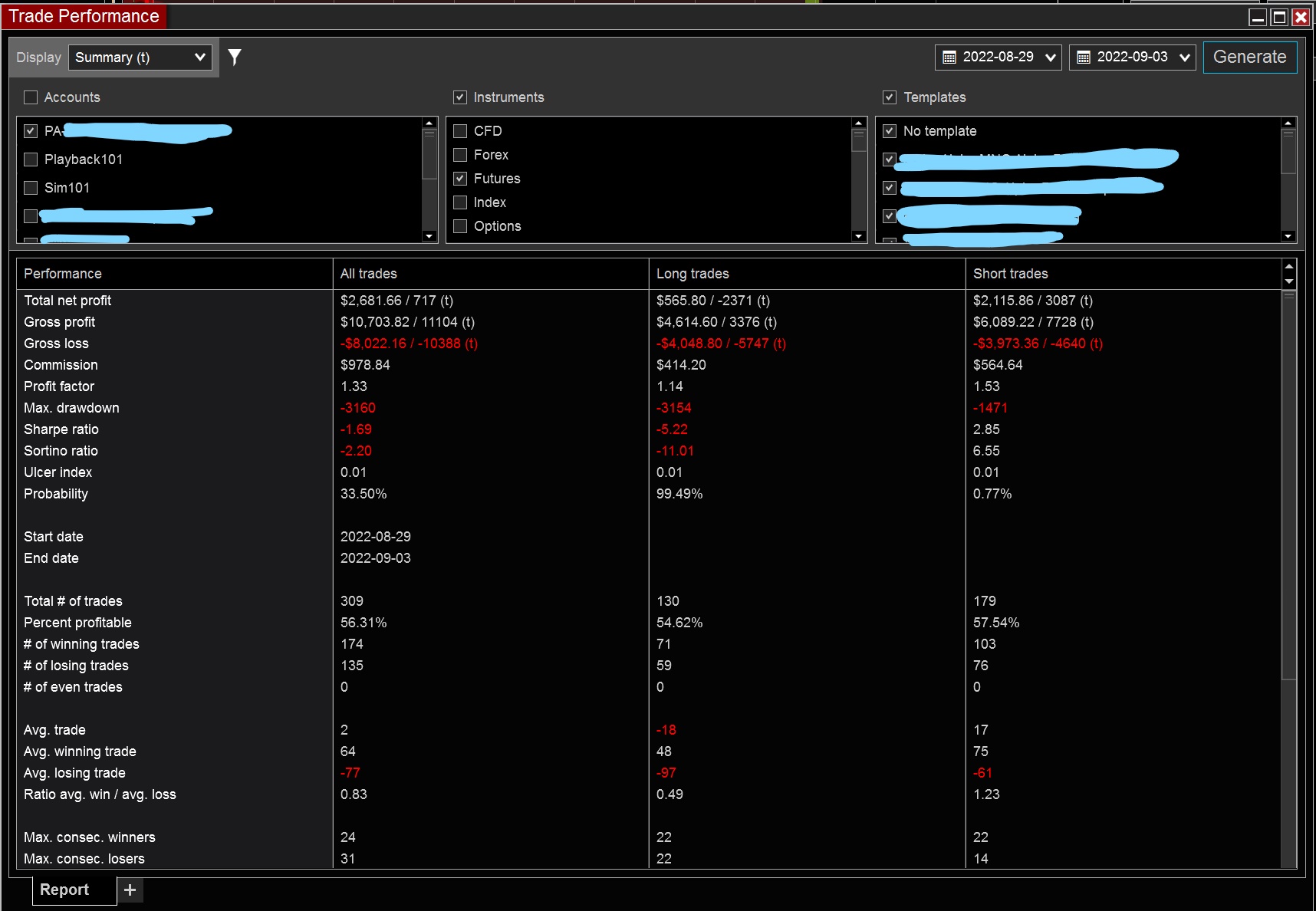Viewport: 1316px width, 911px height.
Task: Click the $2,115.86 / 3087 (t) value
Action: click(1033, 301)
